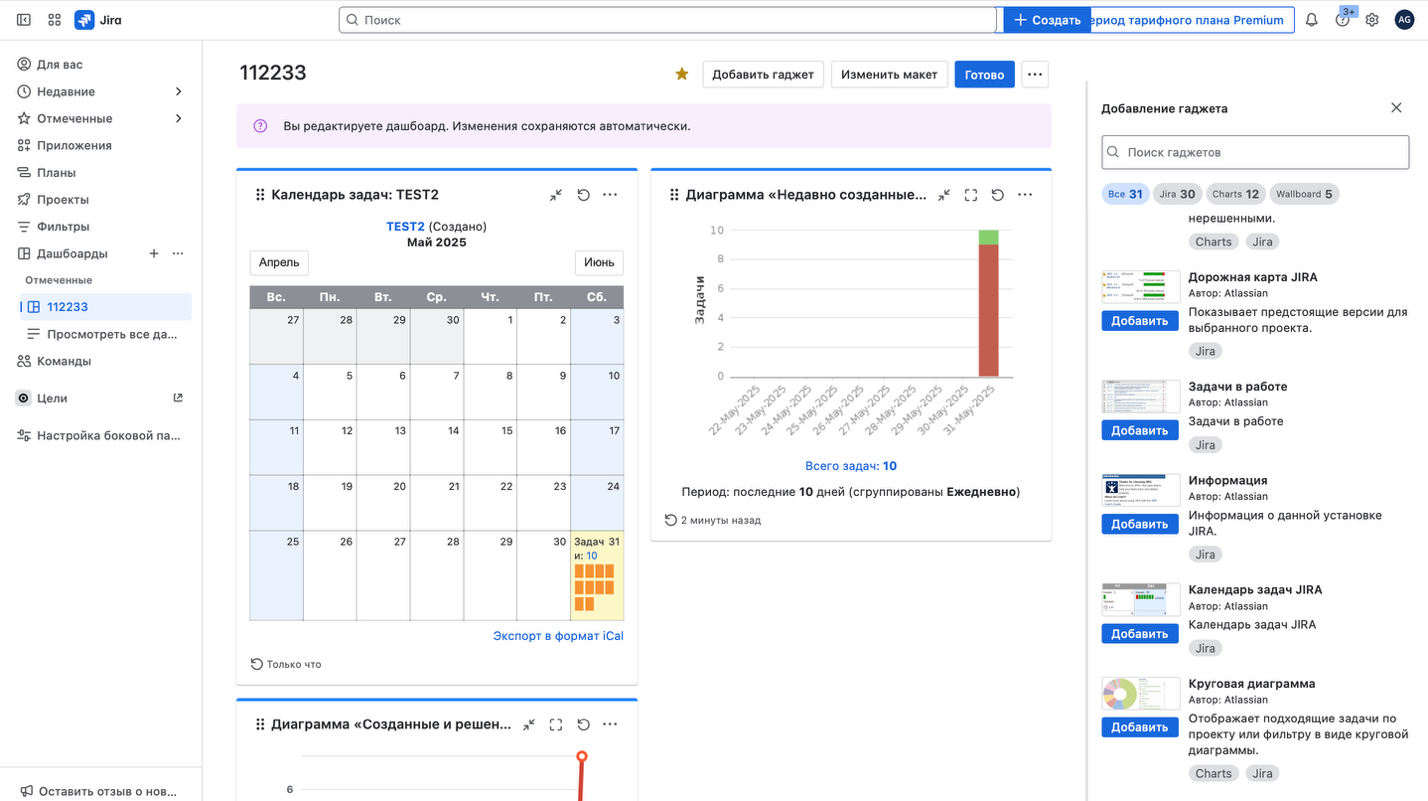This screenshot has height=801, width=1428.
Task: Minimize the Календарь задач gadget
Action: tap(556, 195)
